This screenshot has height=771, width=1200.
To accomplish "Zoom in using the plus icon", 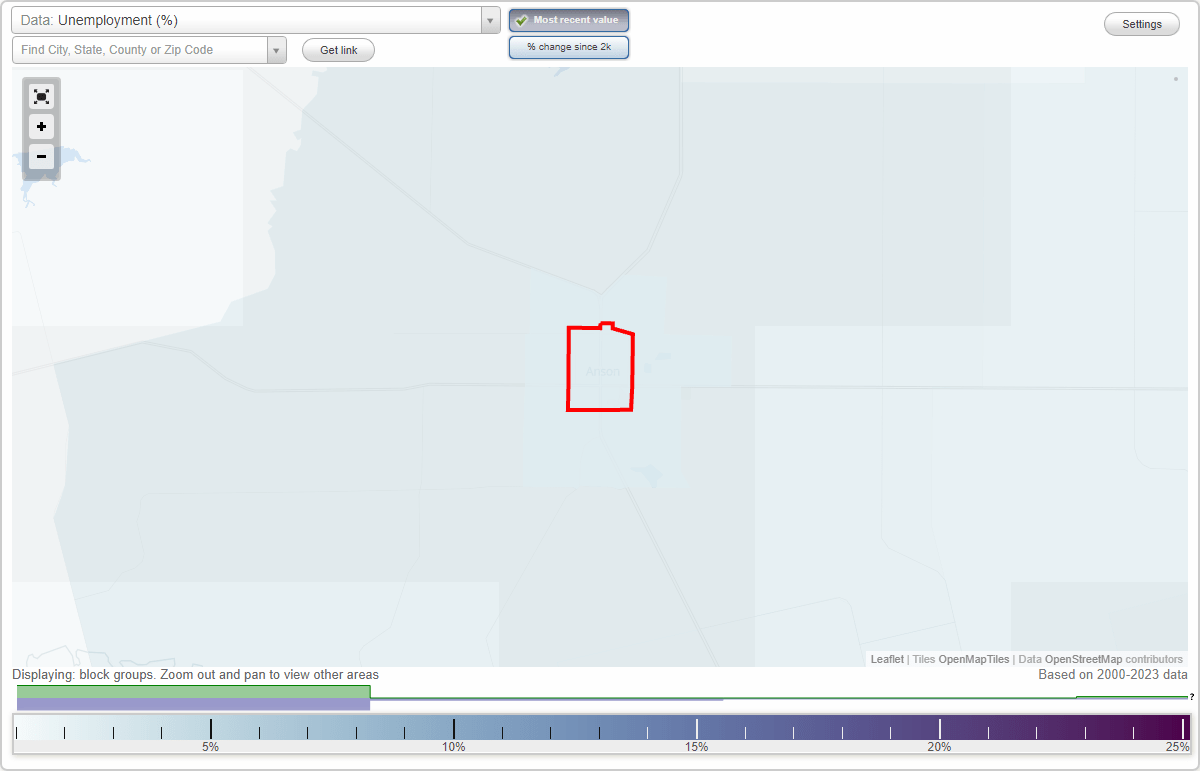I will pos(41,127).
